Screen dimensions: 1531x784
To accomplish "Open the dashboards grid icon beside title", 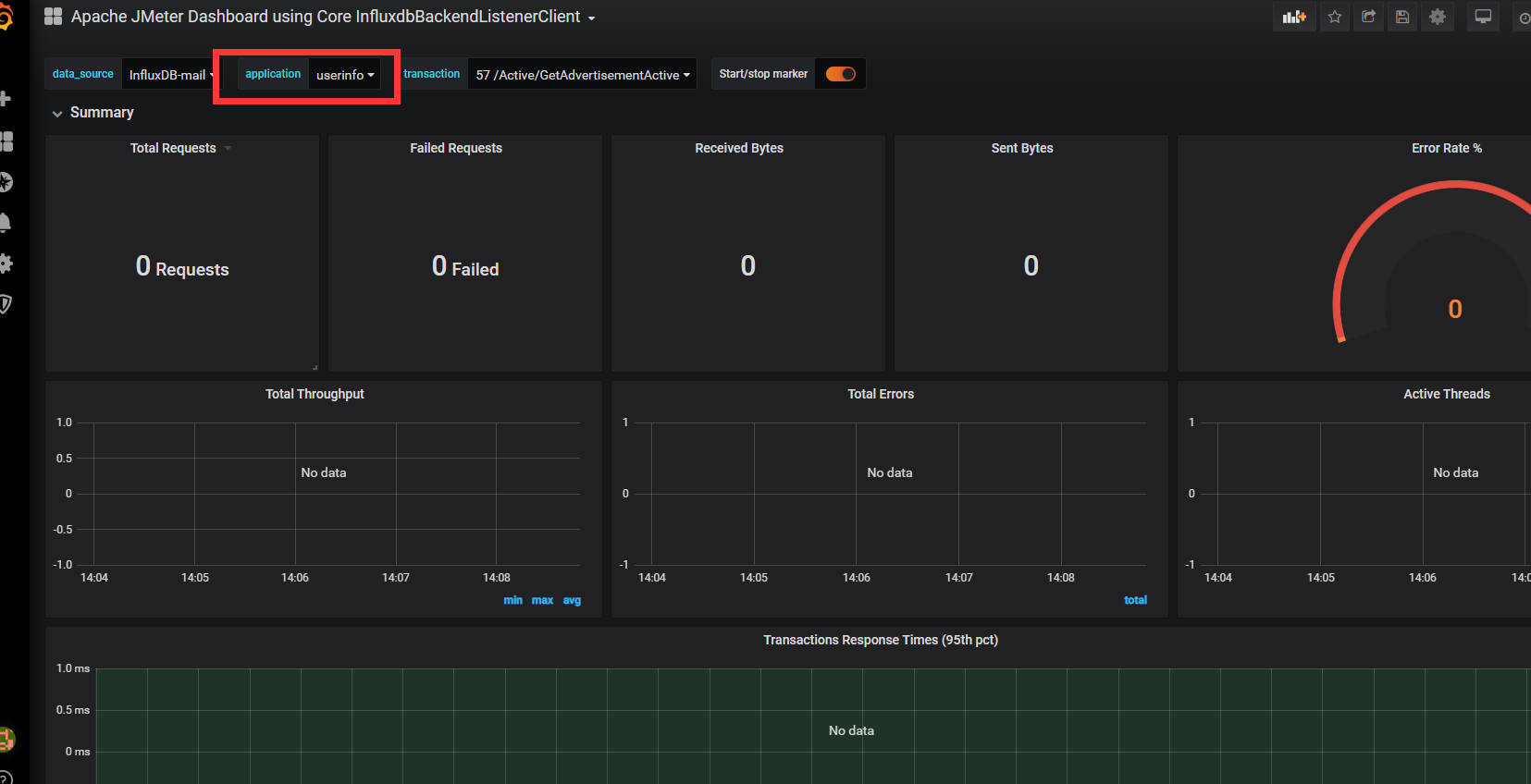I will (x=53, y=17).
